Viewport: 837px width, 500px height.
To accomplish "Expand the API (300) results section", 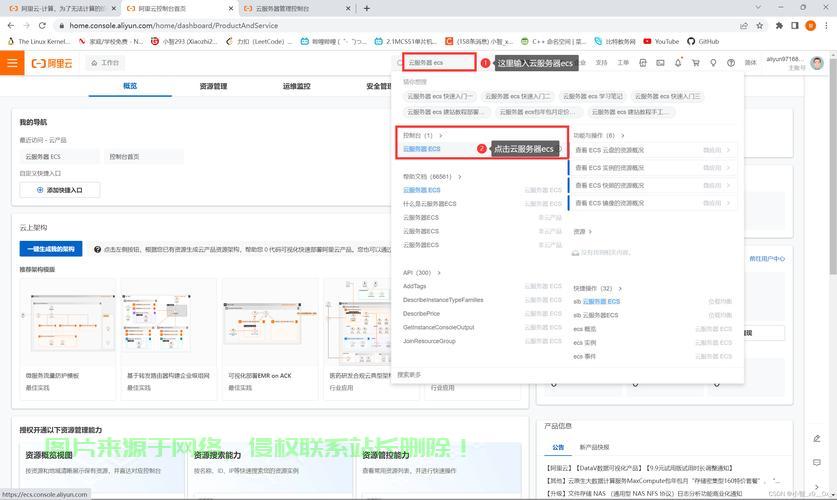I will click(x=422, y=273).
